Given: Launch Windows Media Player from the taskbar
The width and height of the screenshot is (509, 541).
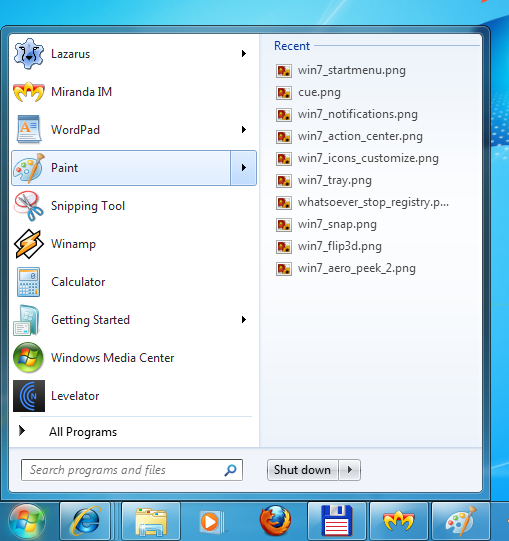Looking at the screenshot, I should point(211,521).
